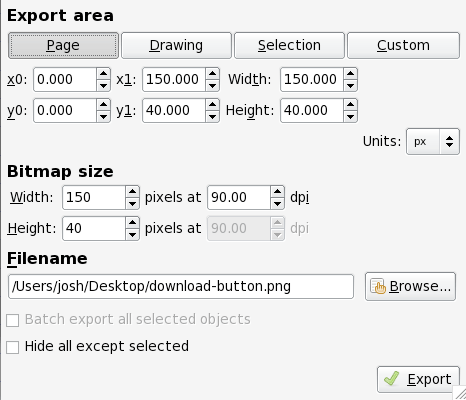Click the Export button
This screenshot has height=400, width=466.
pyautogui.click(x=418, y=379)
